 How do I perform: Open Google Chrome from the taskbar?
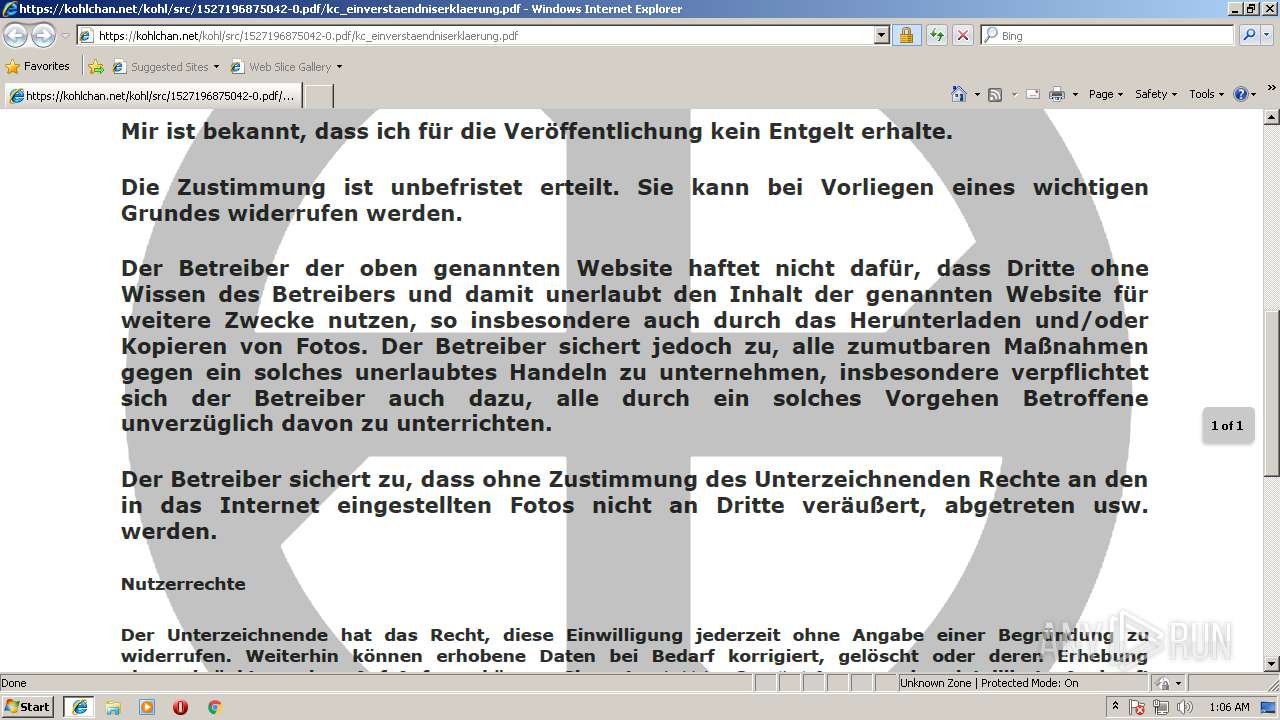tap(214, 707)
